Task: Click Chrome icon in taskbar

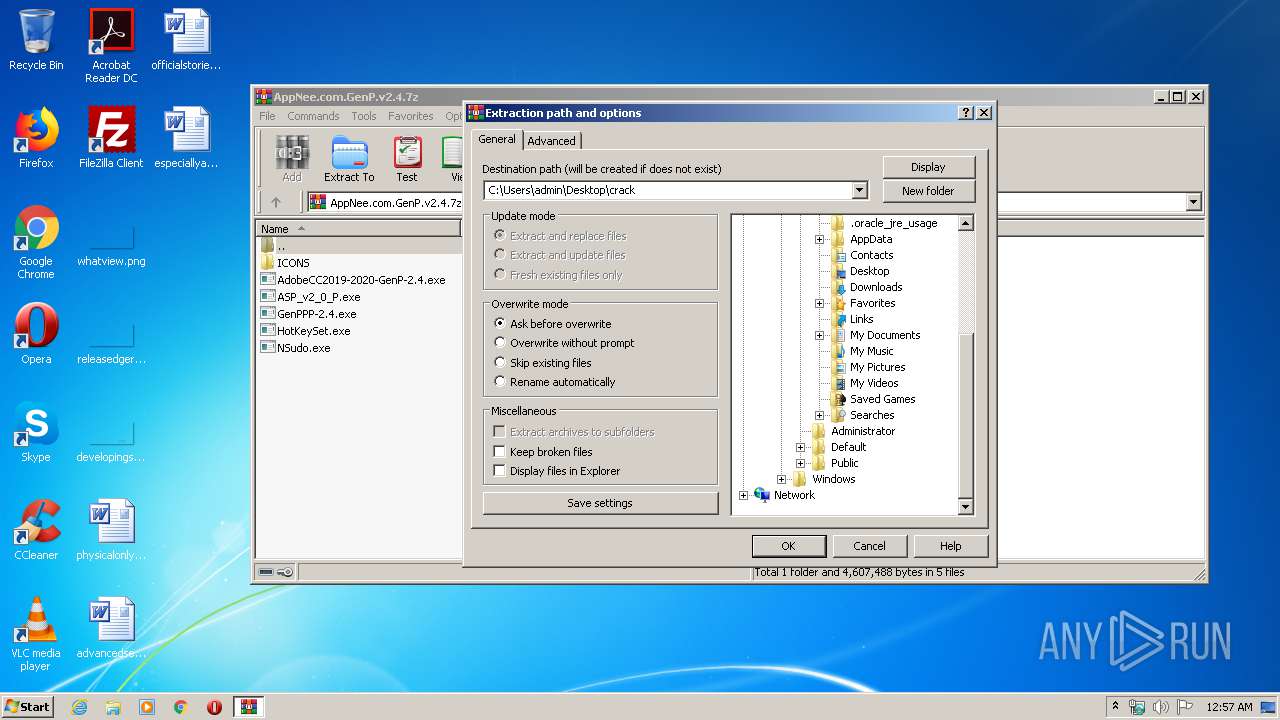Action: pyautogui.click(x=181, y=707)
